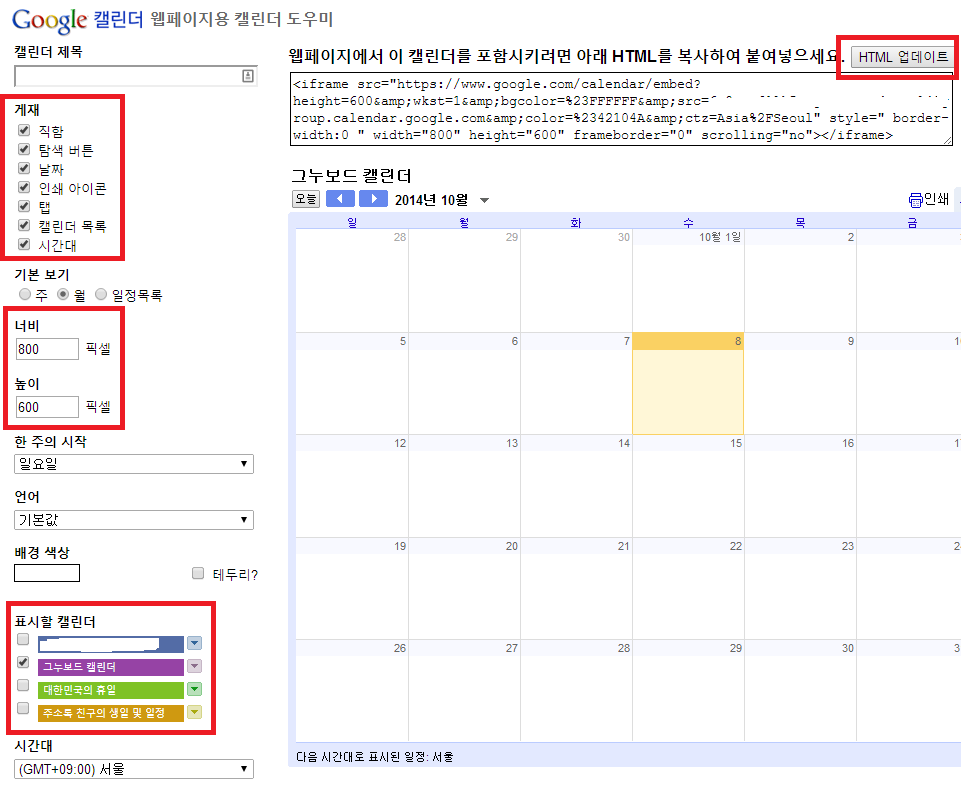Image resolution: width=961 pixels, height=790 pixels.
Task: Open the 한 주의 시작 dropdown
Action: coord(134,464)
